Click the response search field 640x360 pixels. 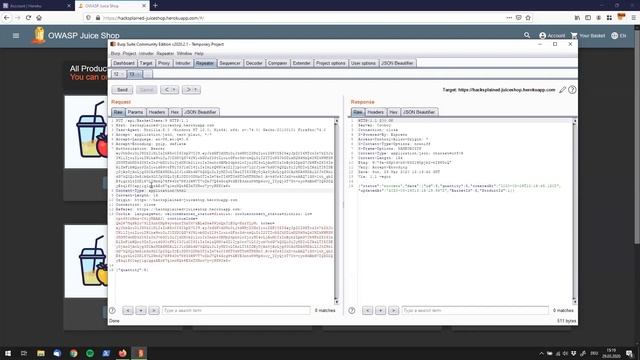[475, 311]
